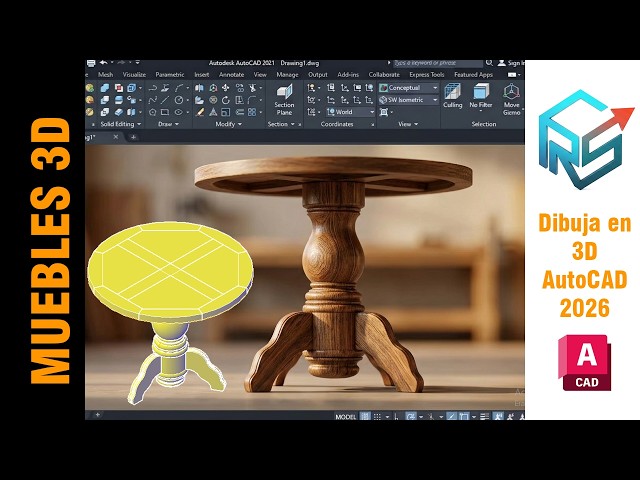Viewport: 640px width, 480px height.
Task: Click the search magnifier icon
Action: coord(489,63)
